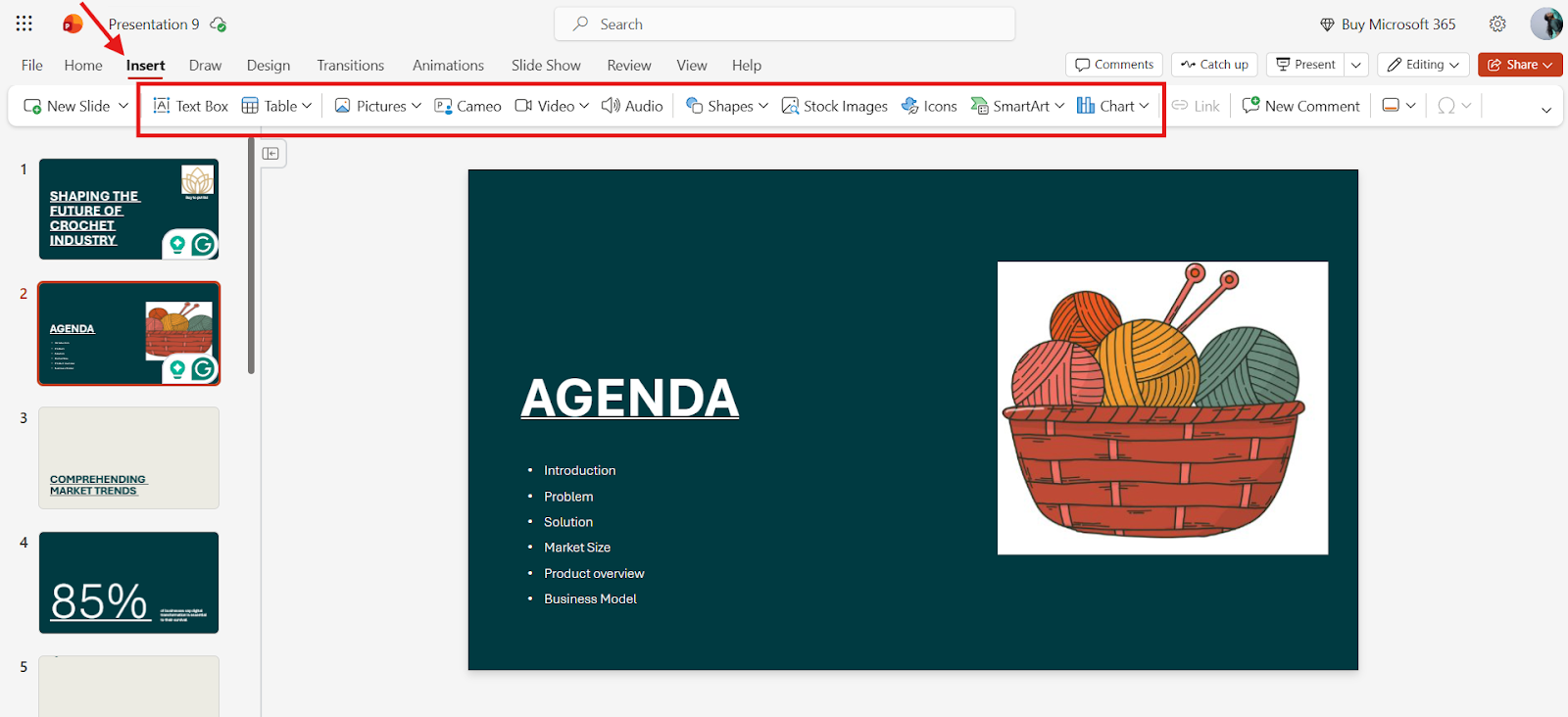Click the Presentation 9 file name
Image resolution: width=1568 pixels, height=717 pixels.
[154, 24]
